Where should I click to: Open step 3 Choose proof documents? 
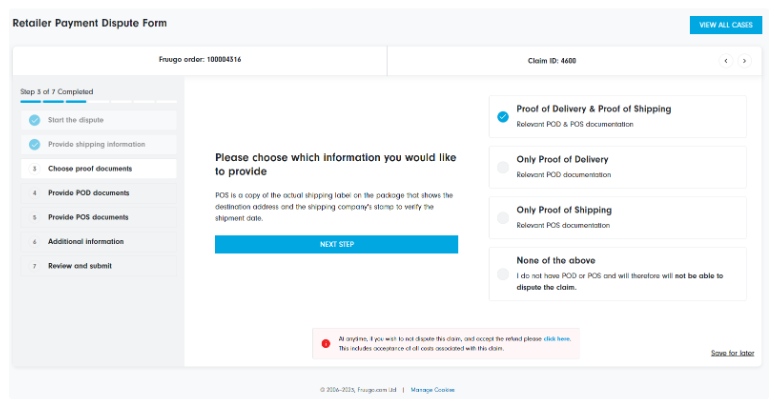click(90, 169)
